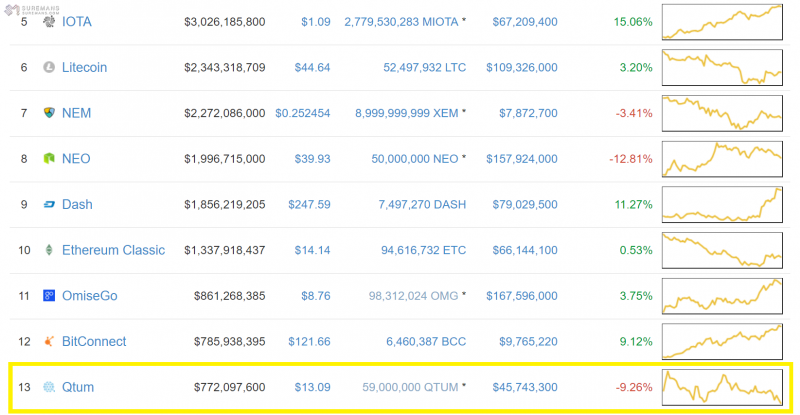
Task: Open the Qtum 7-day price chart
Action: 722,387
